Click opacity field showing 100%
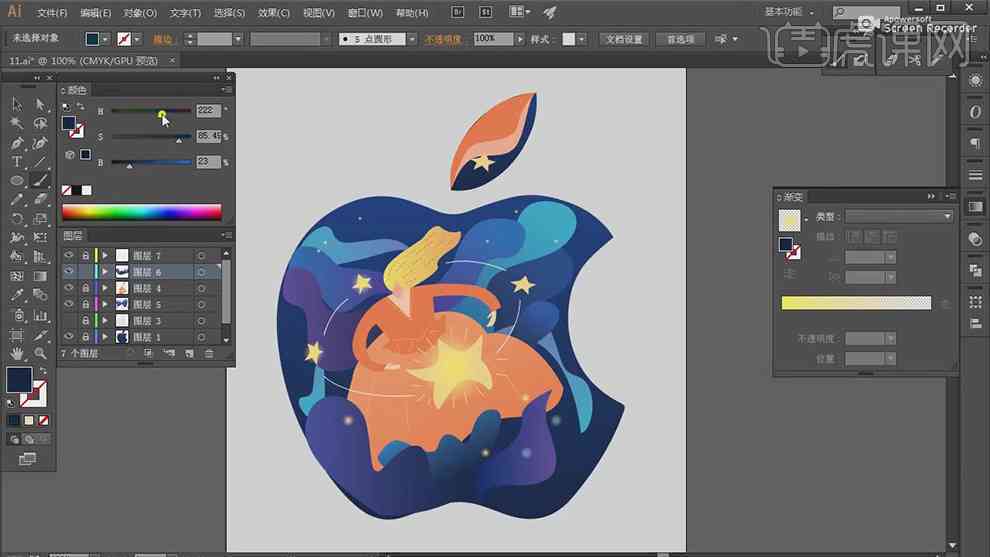This screenshot has width=990, height=557. tap(493, 39)
